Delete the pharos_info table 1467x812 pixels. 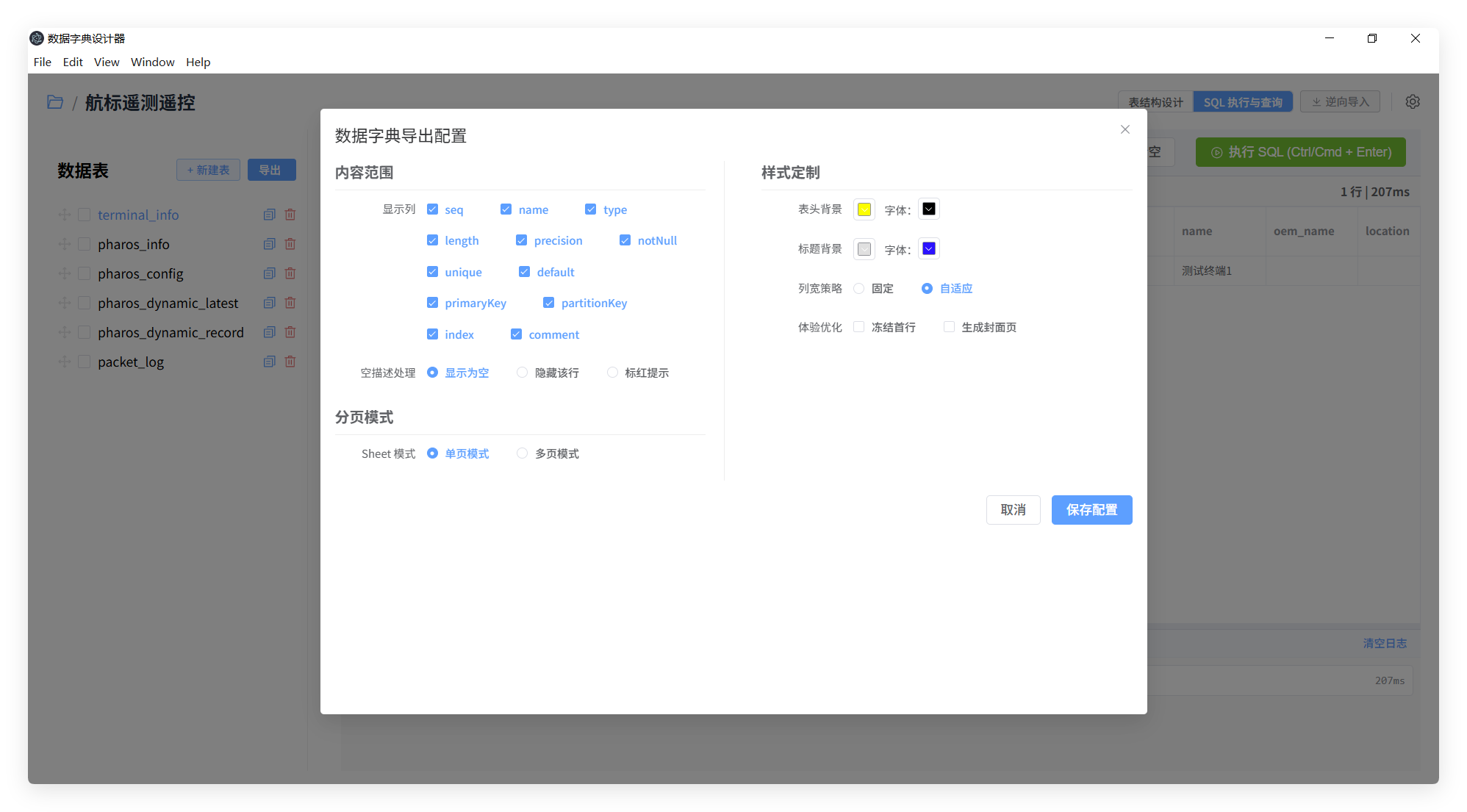point(290,244)
